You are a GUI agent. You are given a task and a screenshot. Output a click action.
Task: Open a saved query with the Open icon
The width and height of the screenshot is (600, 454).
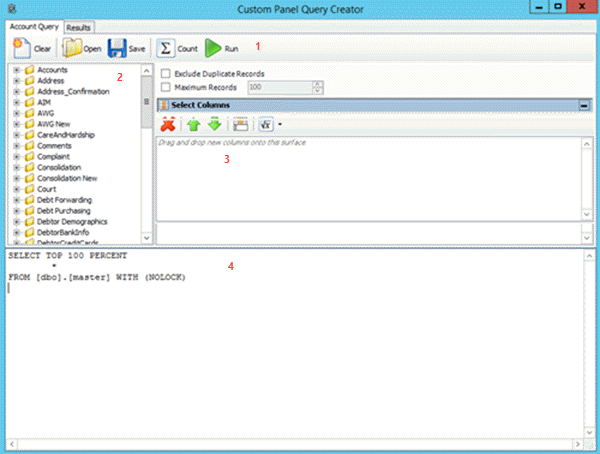click(73, 47)
